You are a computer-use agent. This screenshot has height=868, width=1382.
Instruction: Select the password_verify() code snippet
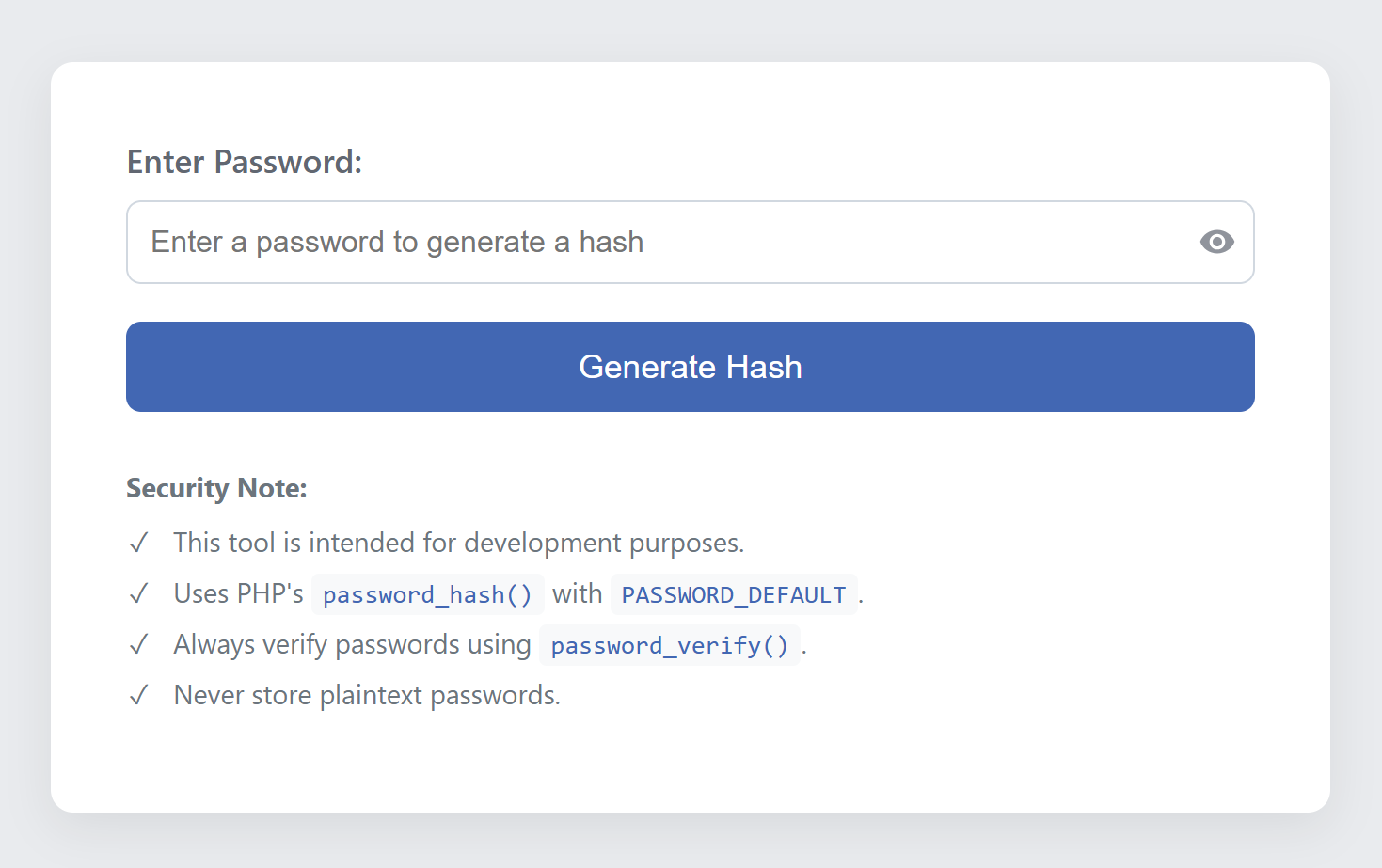(x=669, y=645)
